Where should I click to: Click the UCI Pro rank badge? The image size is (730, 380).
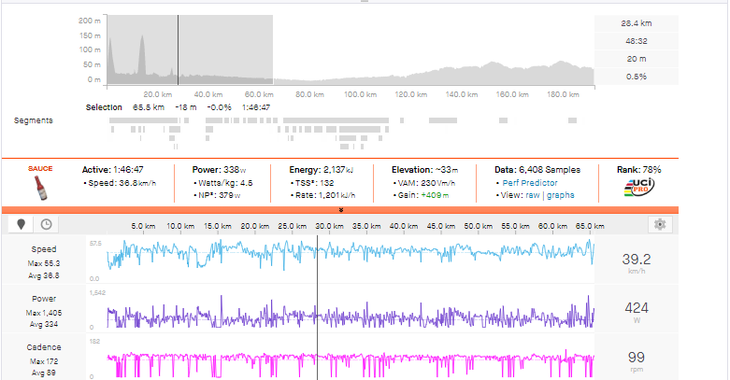click(639, 187)
